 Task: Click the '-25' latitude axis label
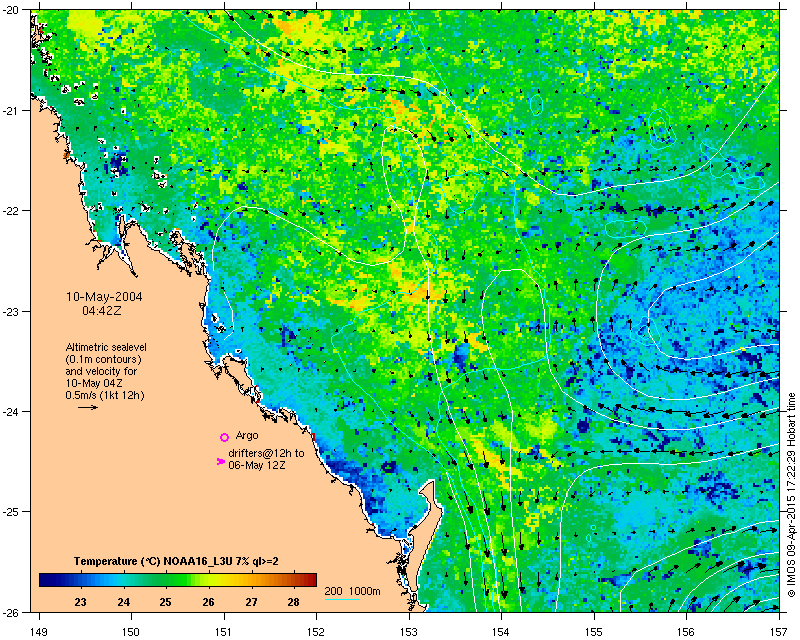pyautogui.click(x=11, y=512)
